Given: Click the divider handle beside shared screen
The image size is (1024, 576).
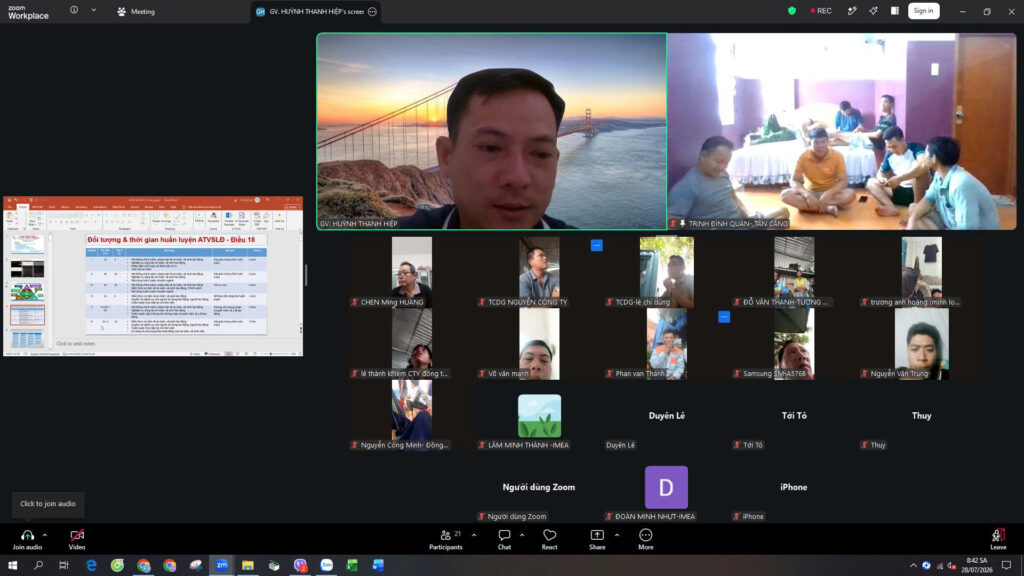Looking at the screenshot, I should point(306,276).
